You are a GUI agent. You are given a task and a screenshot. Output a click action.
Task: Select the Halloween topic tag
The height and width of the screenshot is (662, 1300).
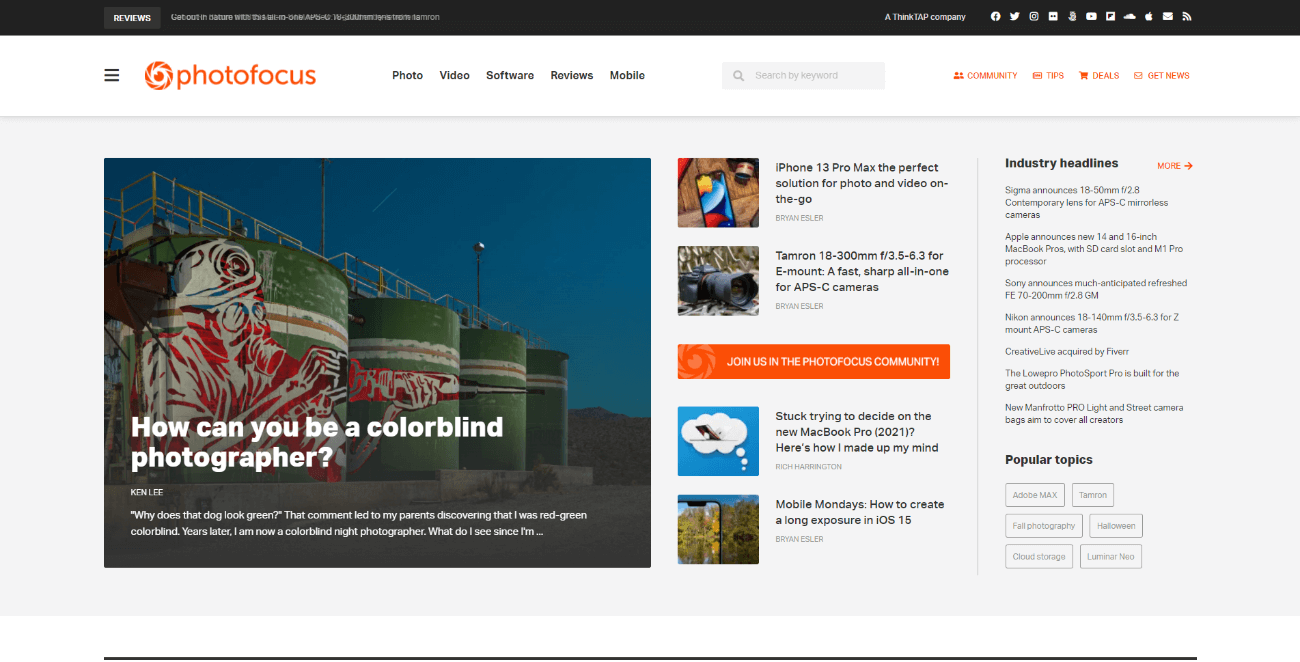1116,526
